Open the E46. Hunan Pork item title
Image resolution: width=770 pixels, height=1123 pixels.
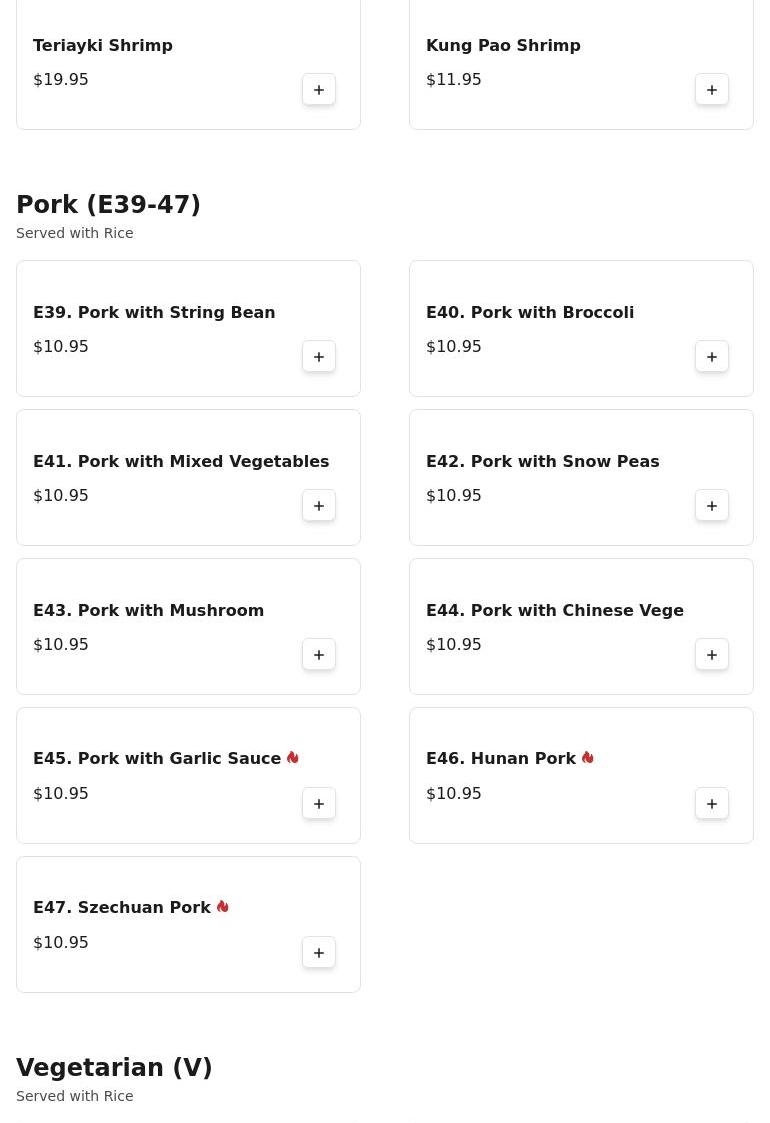tap(501, 758)
